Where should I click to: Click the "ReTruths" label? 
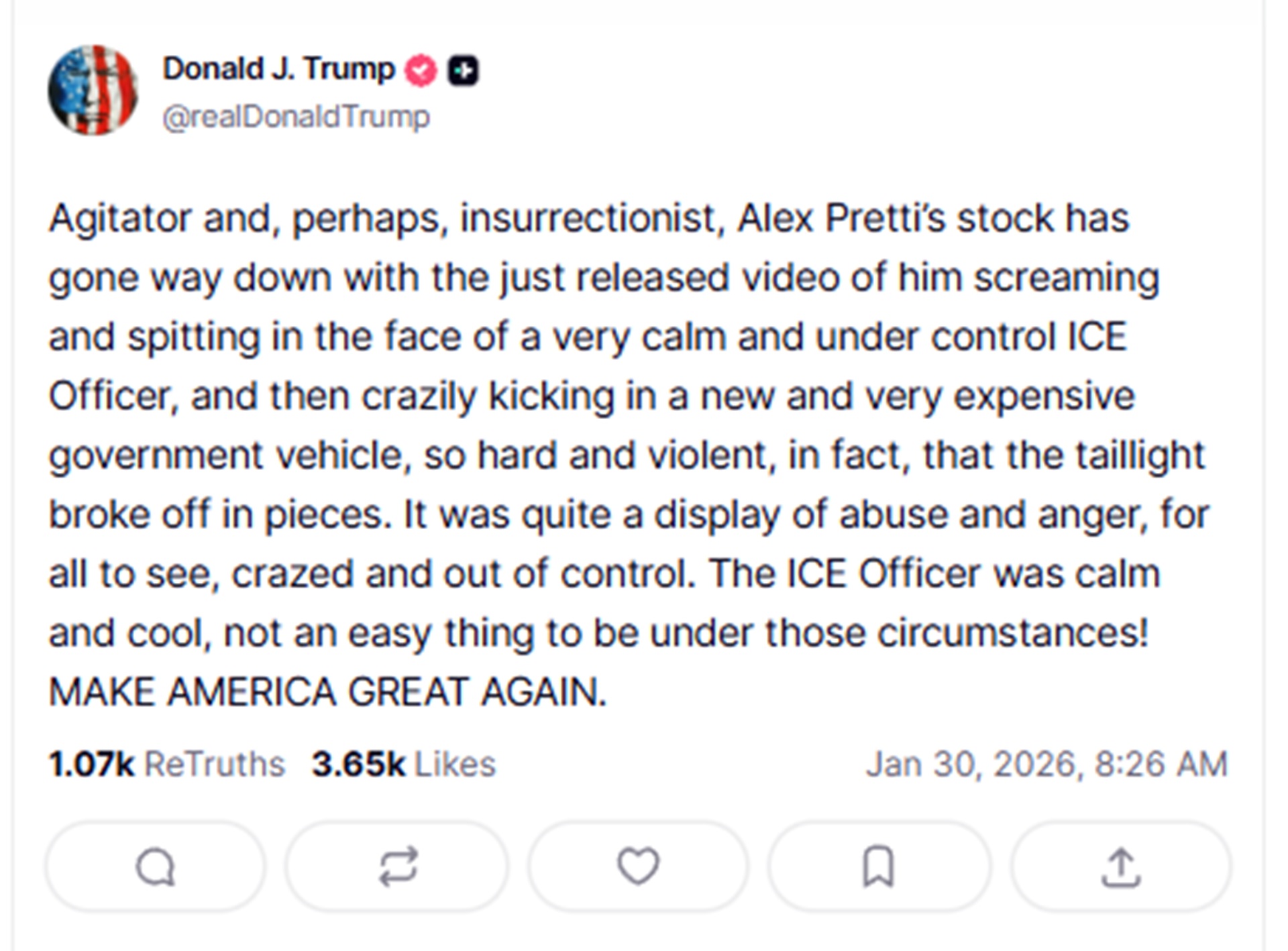(x=215, y=764)
